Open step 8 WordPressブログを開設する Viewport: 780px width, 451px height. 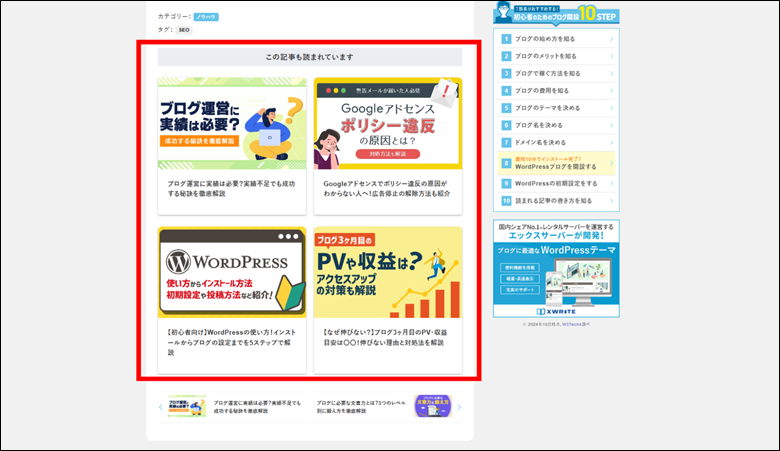(x=556, y=163)
